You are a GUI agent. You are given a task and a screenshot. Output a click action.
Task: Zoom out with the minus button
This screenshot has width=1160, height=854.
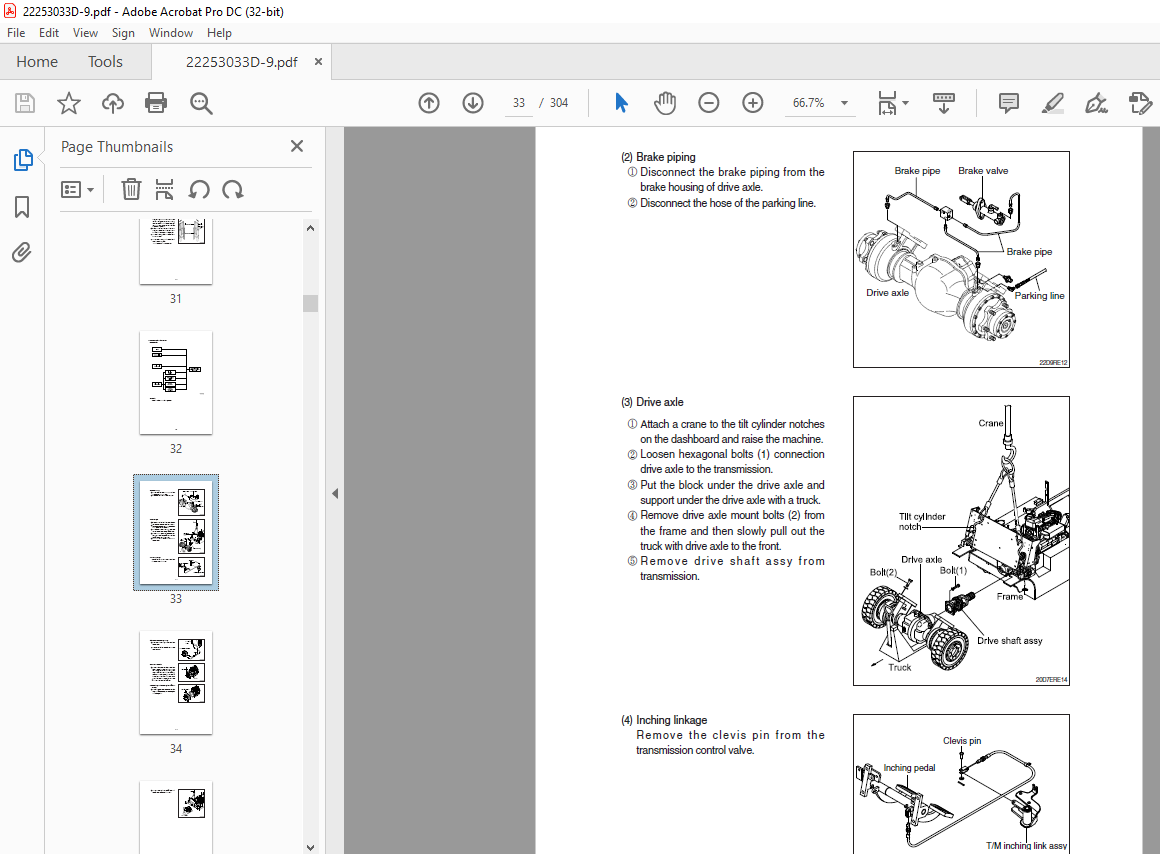click(x=709, y=103)
